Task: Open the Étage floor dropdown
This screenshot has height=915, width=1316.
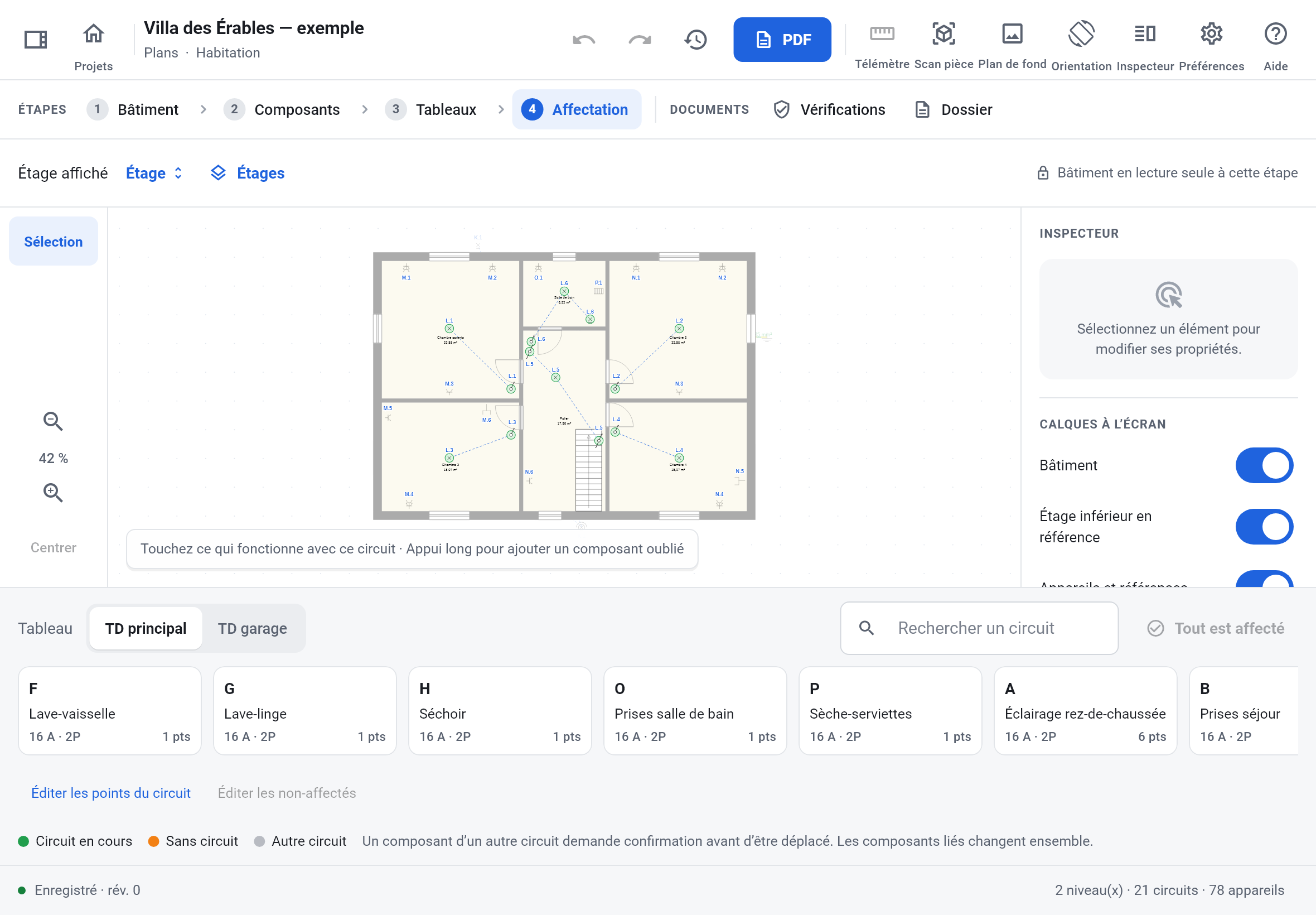Action: click(x=154, y=173)
